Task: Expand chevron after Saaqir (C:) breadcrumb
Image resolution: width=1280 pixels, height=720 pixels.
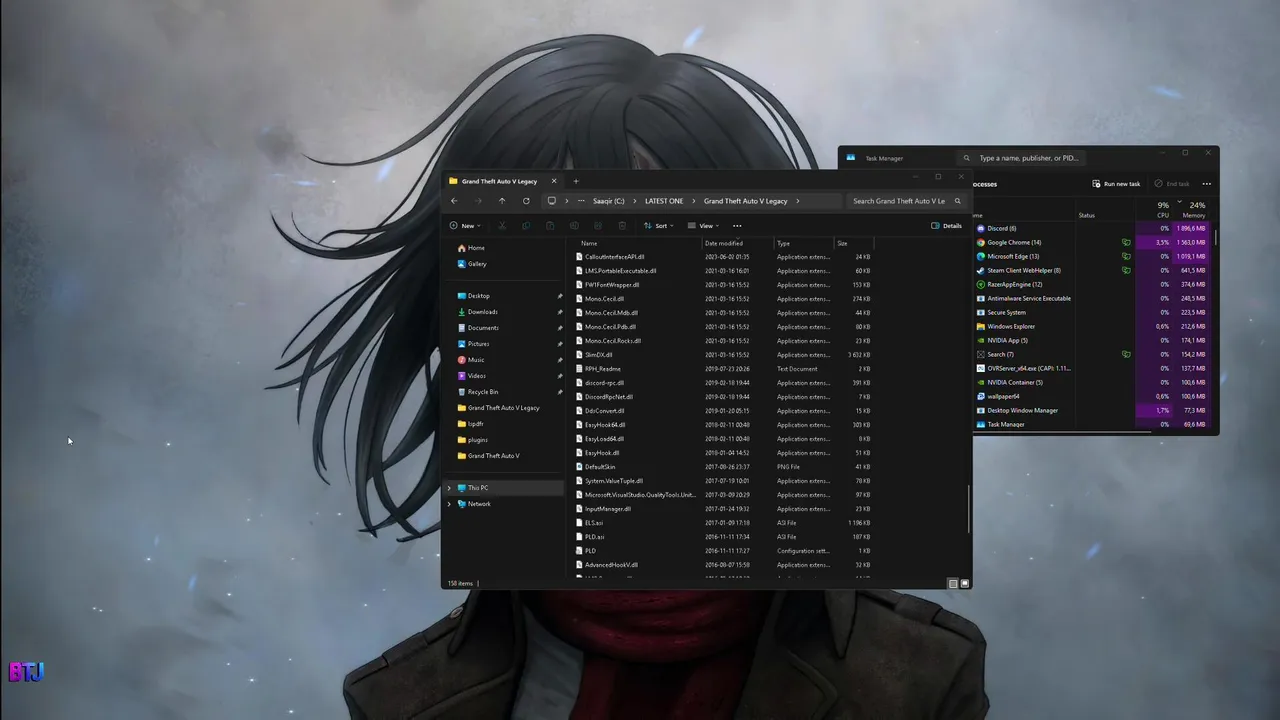Action: tap(635, 201)
